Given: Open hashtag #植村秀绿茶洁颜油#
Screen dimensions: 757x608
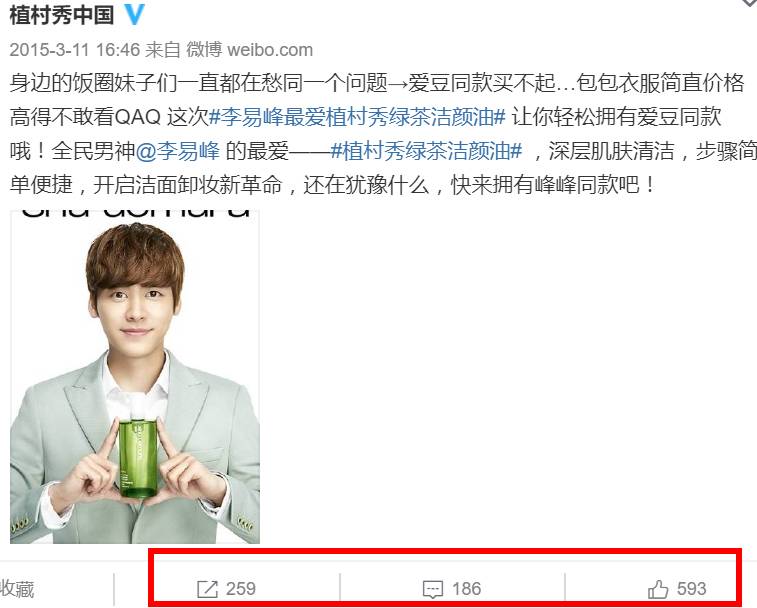Looking at the screenshot, I should (427, 151).
